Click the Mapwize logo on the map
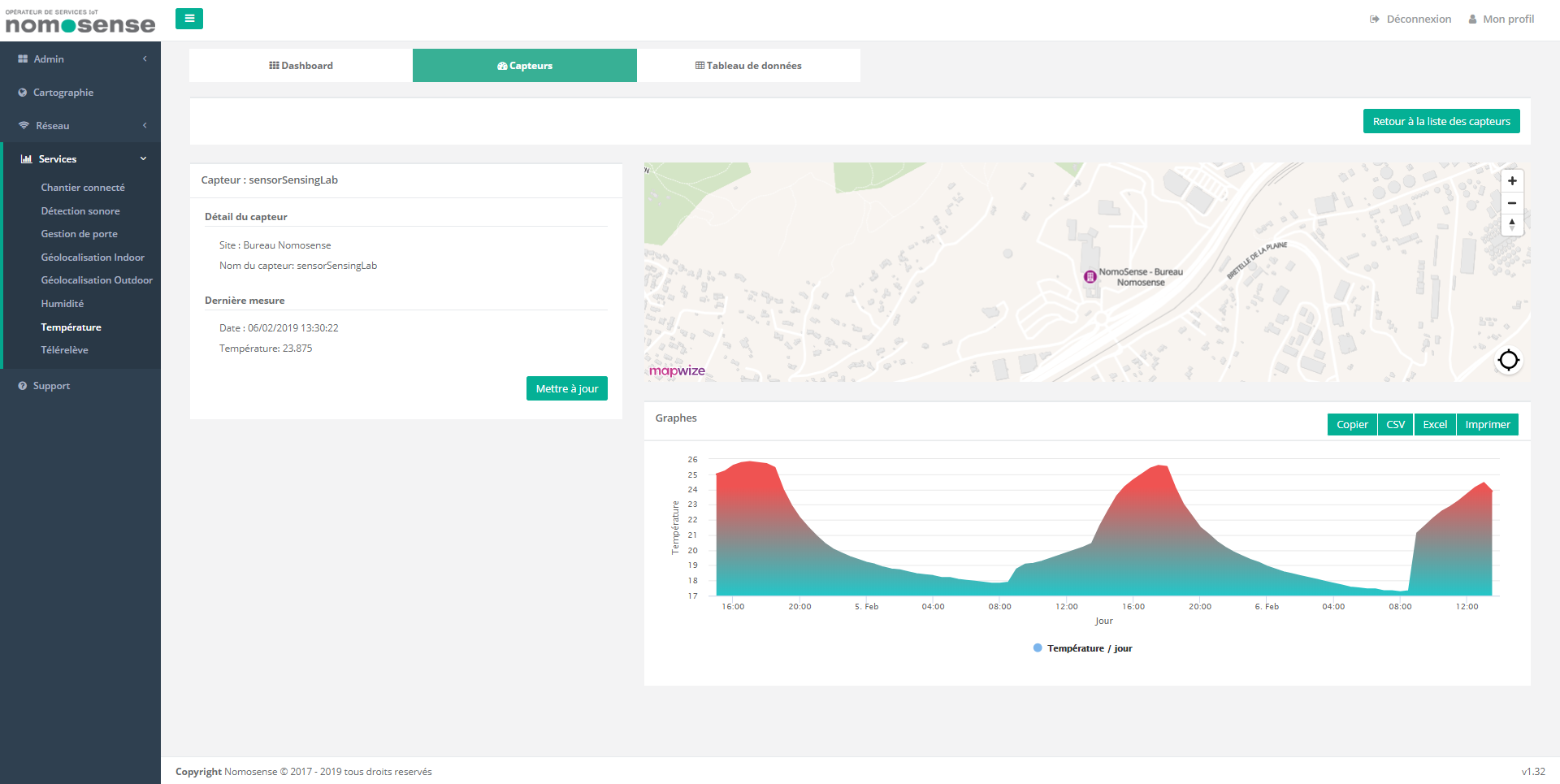Viewport: 1560px width, 784px height. (677, 370)
